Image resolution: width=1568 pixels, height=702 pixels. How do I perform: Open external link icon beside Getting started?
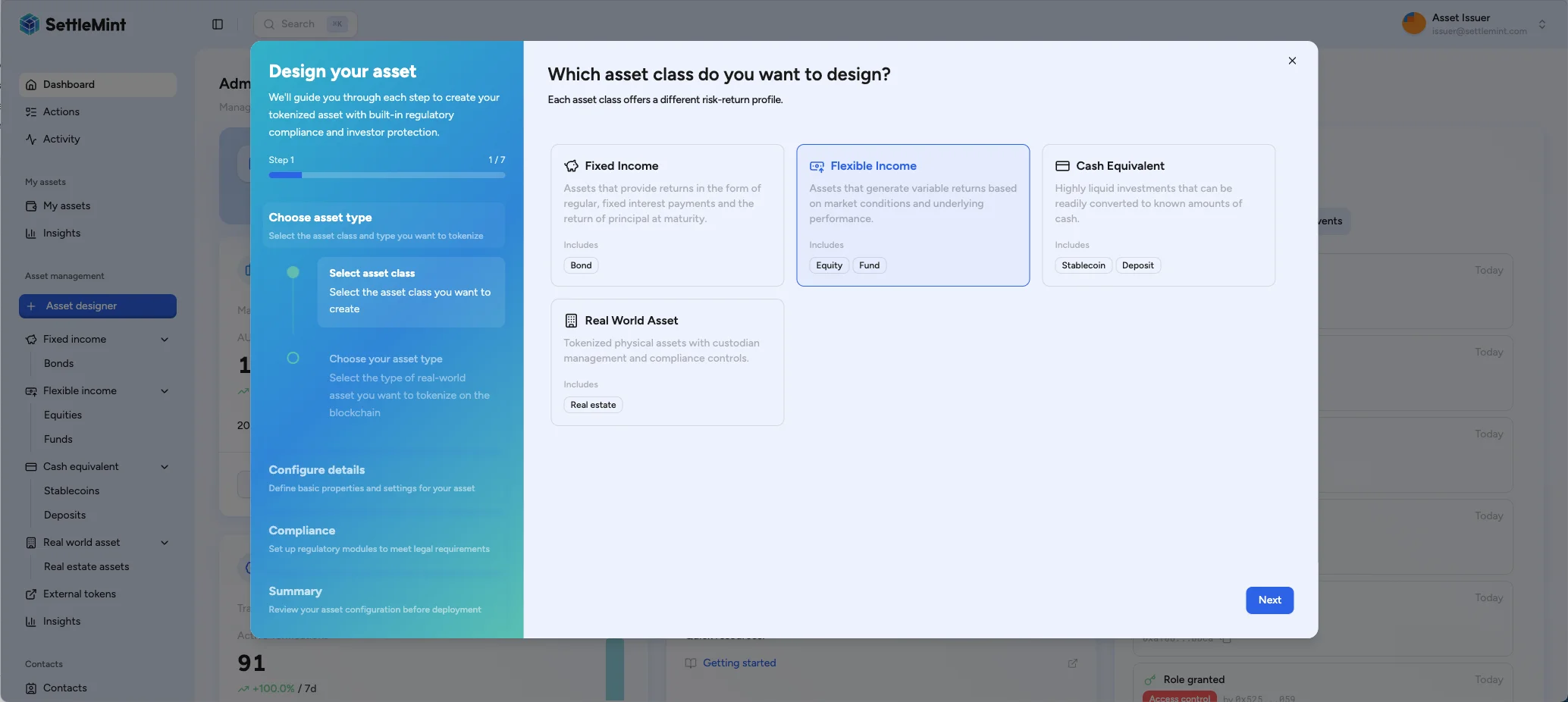1072,663
